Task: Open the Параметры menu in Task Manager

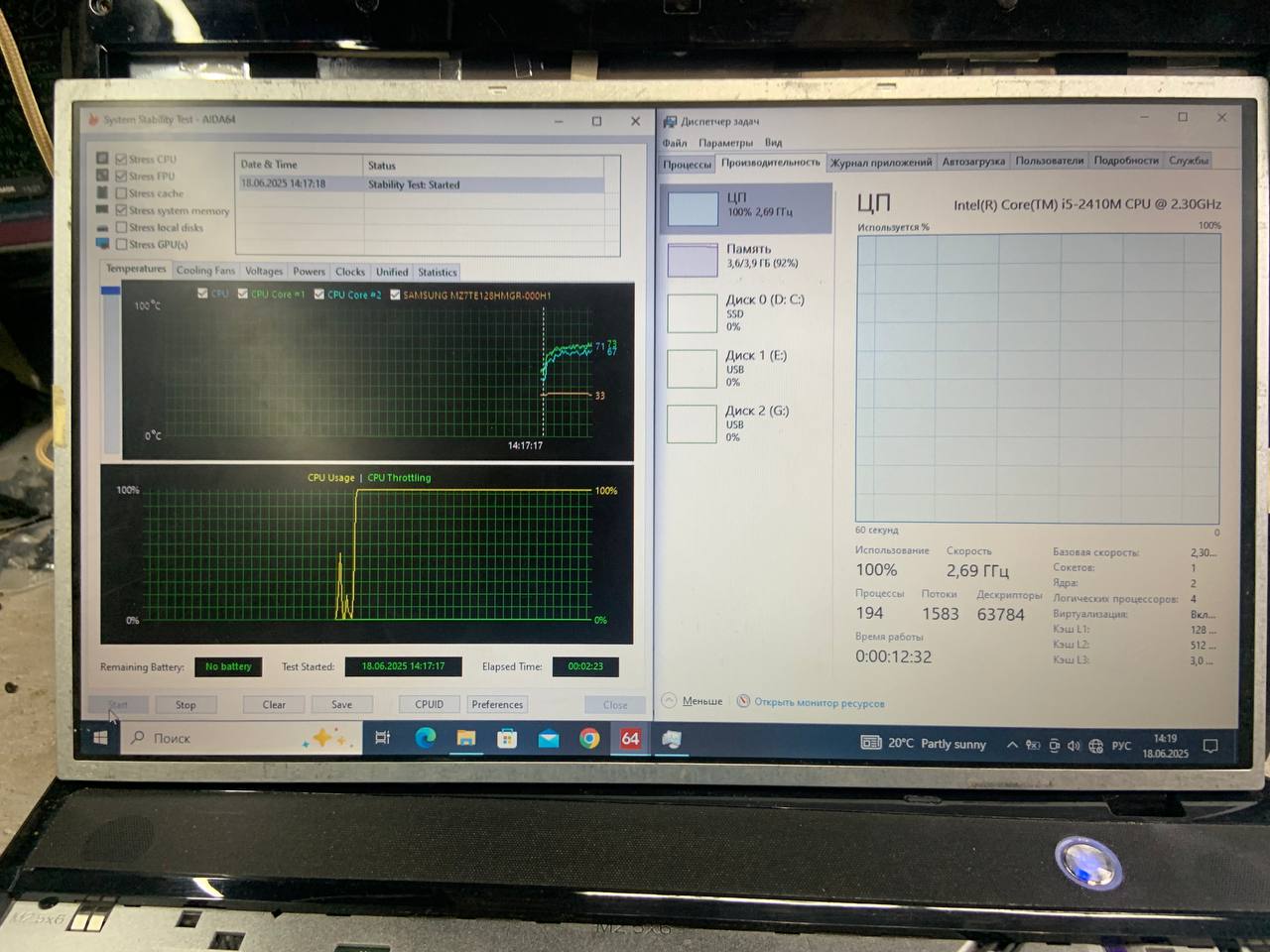Action: pyautogui.click(x=725, y=143)
